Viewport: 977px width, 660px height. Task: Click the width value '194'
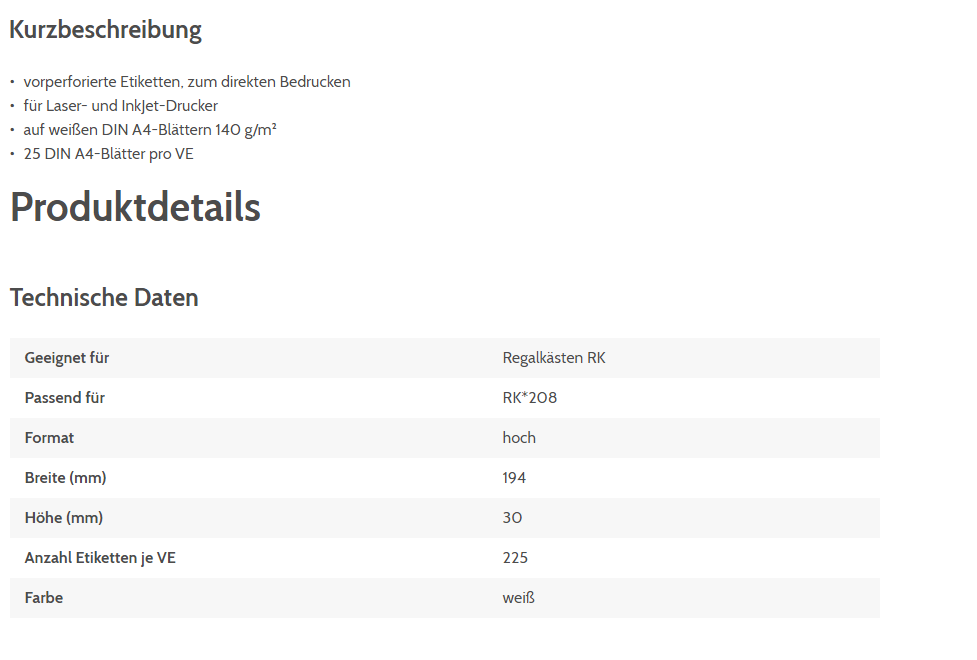point(514,478)
